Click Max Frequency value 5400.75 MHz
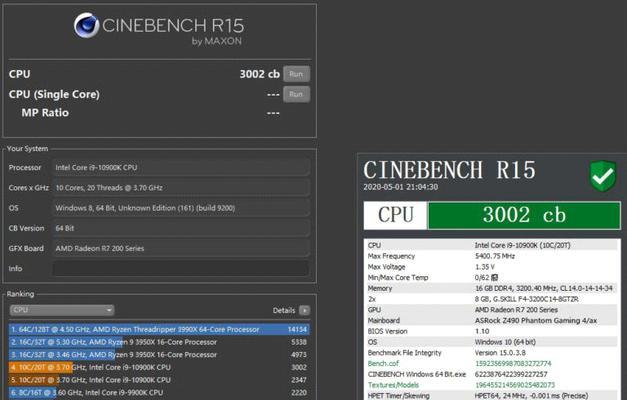The height and width of the screenshot is (400, 627). coord(495,256)
